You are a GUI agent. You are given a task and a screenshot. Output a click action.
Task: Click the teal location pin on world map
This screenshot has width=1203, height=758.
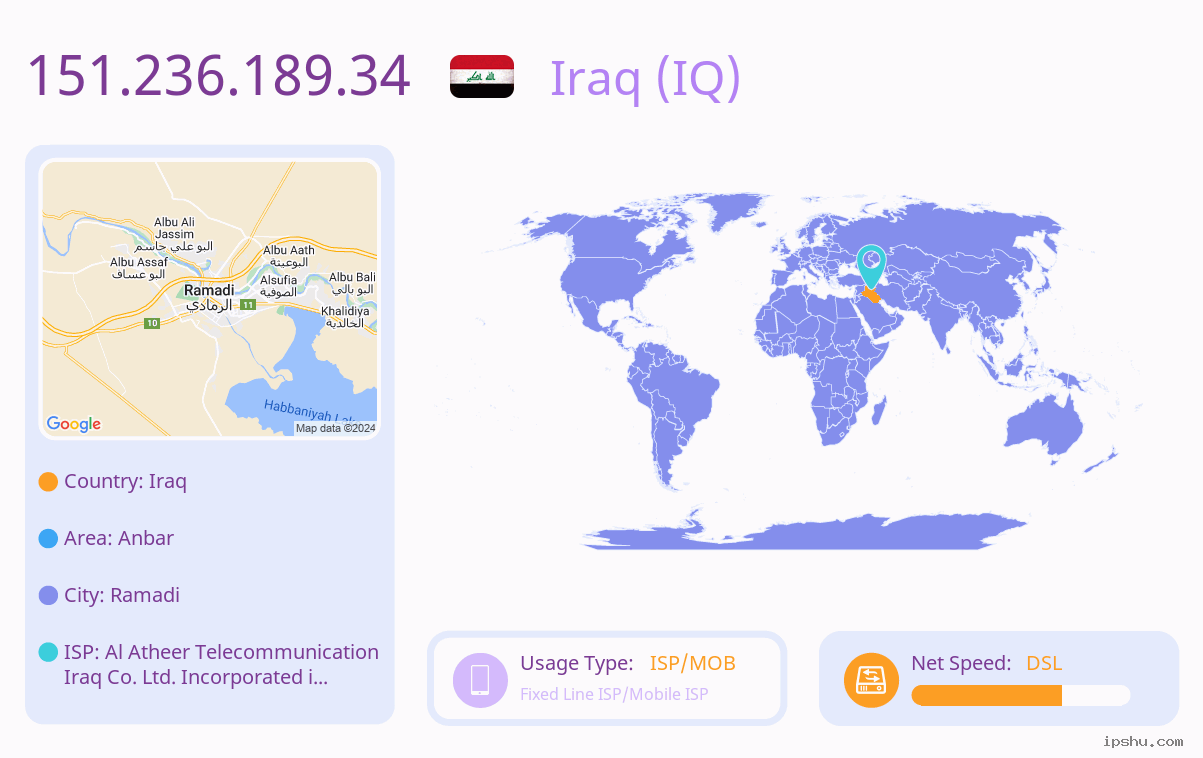tap(871, 267)
